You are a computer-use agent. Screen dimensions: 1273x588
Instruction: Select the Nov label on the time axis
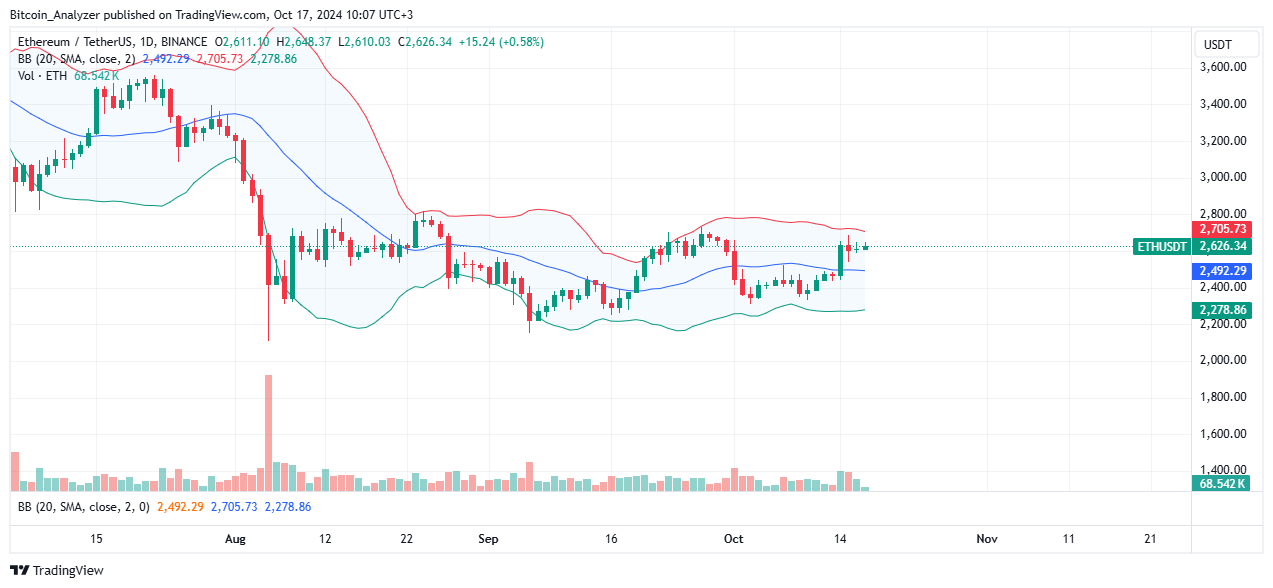click(x=986, y=538)
